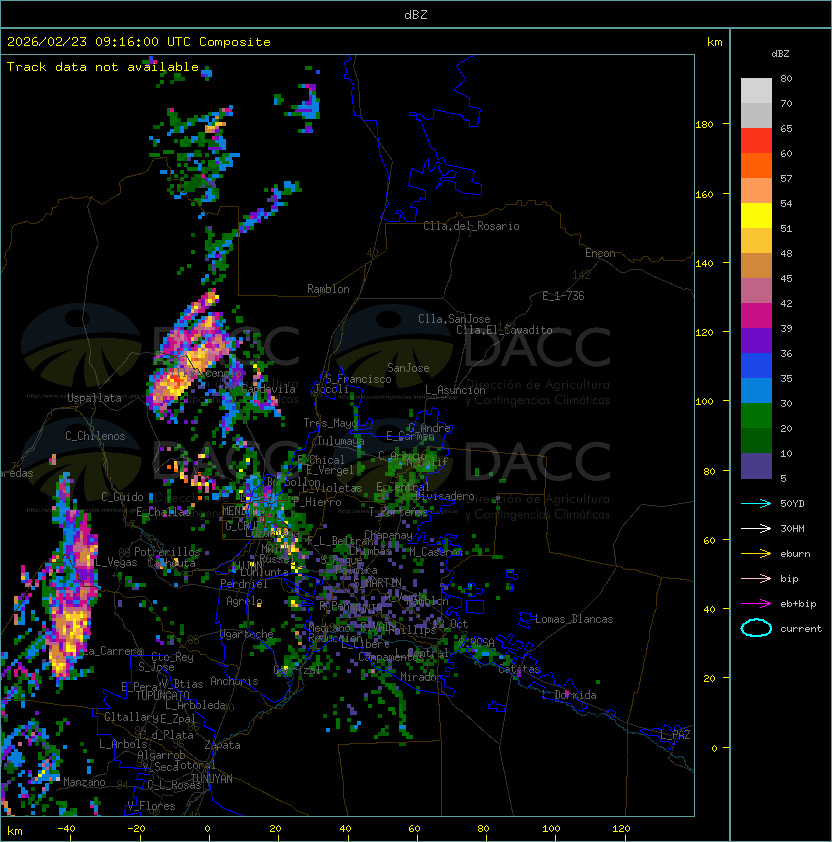Click the '160' tick on the vertical axis
Screen dimensions: 832x842
pos(704,194)
